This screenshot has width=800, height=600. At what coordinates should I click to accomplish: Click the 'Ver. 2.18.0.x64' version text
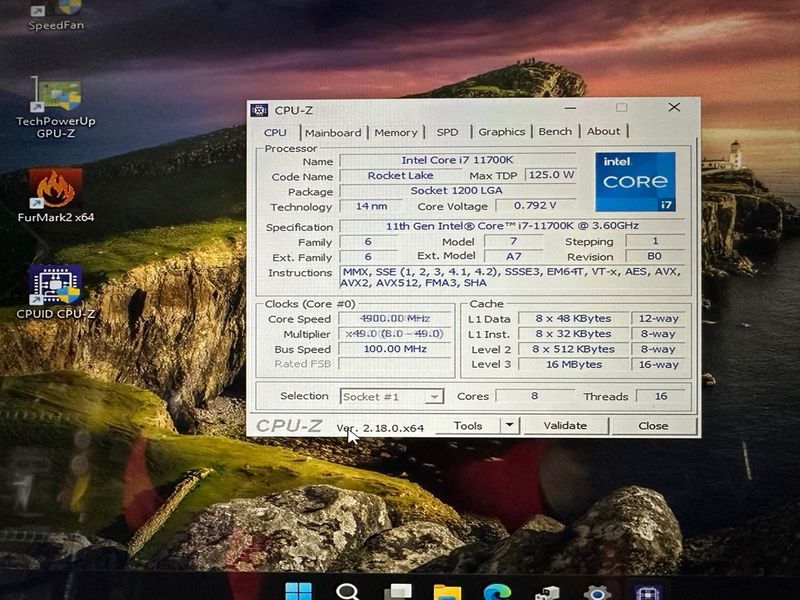[x=380, y=428]
